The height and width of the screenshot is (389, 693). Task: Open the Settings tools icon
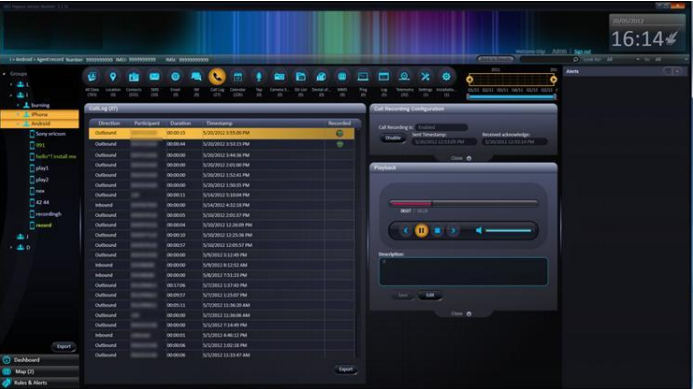pyautogui.click(x=425, y=77)
